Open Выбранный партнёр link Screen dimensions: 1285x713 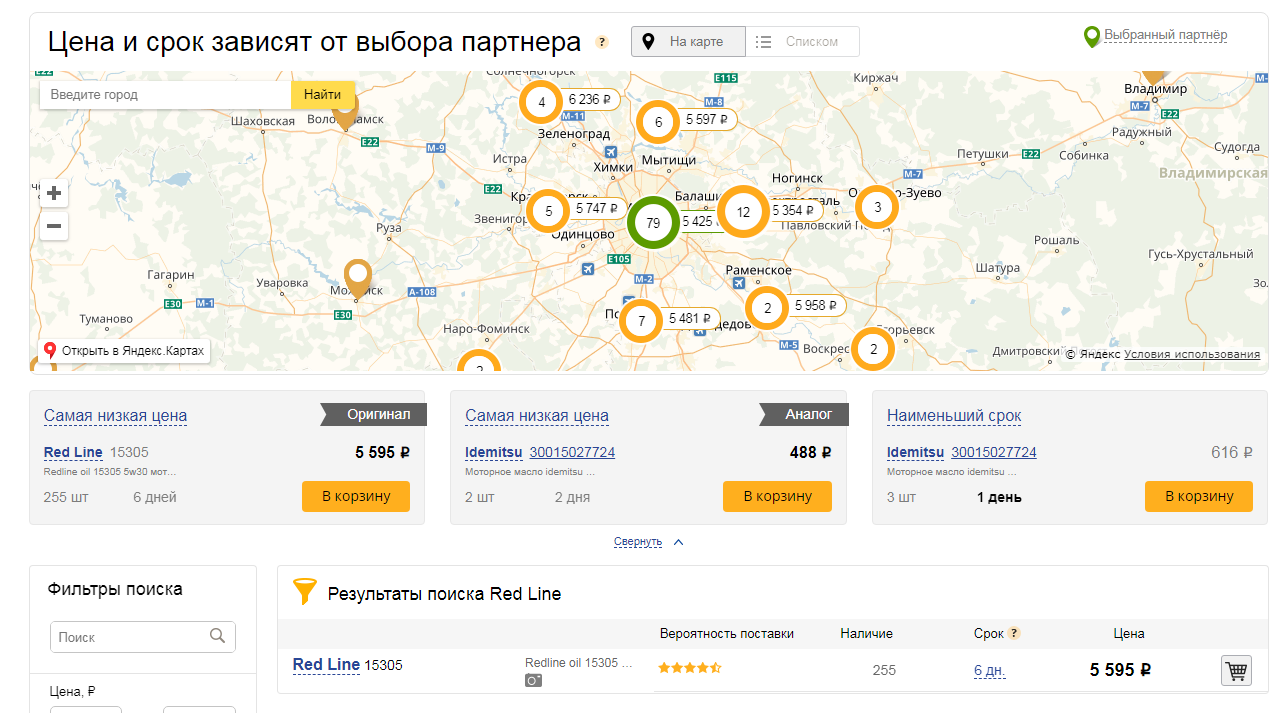(x=1165, y=35)
